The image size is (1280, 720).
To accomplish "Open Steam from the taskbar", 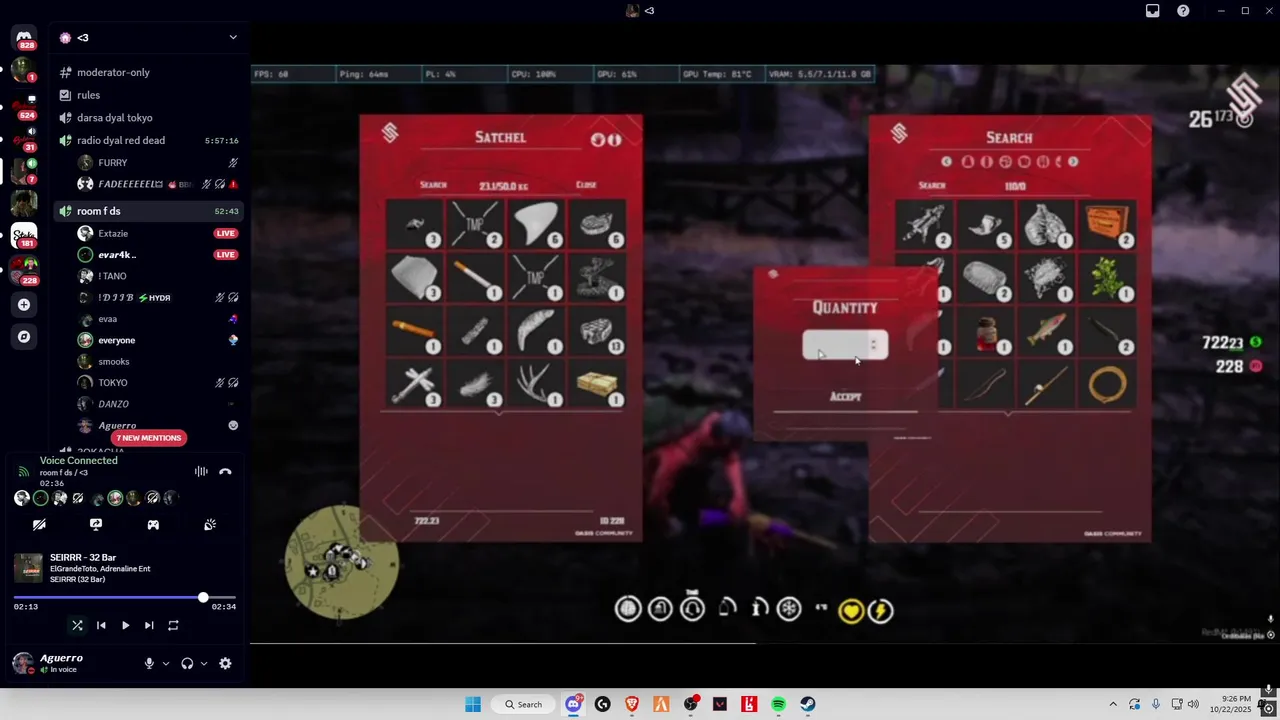I will point(808,704).
